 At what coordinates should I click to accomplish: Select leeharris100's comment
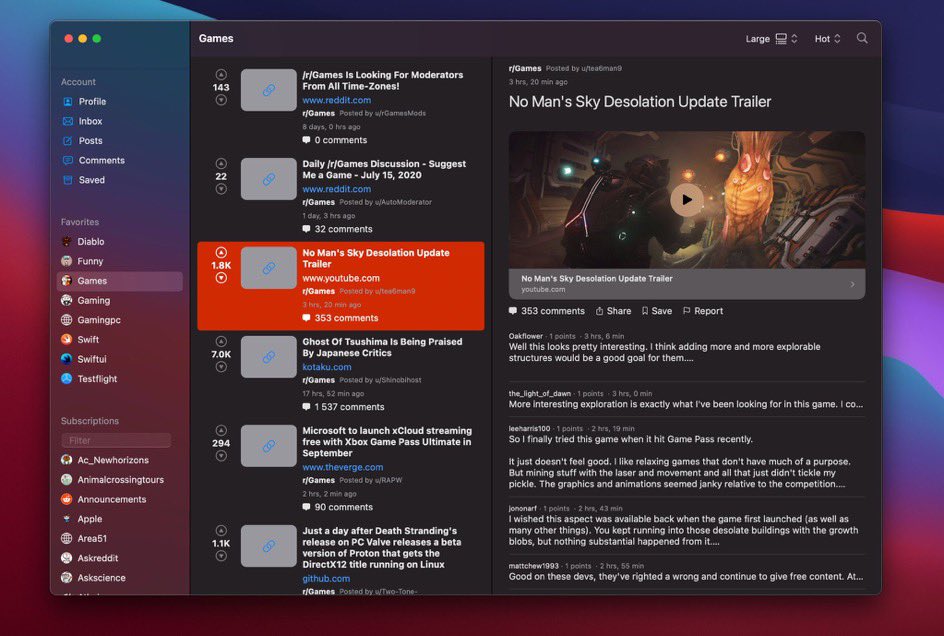[686, 457]
